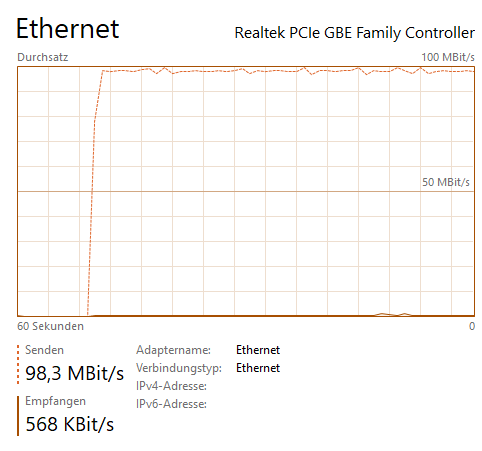
Task: Click the Durchsatz graph label
Action: tap(43, 57)
